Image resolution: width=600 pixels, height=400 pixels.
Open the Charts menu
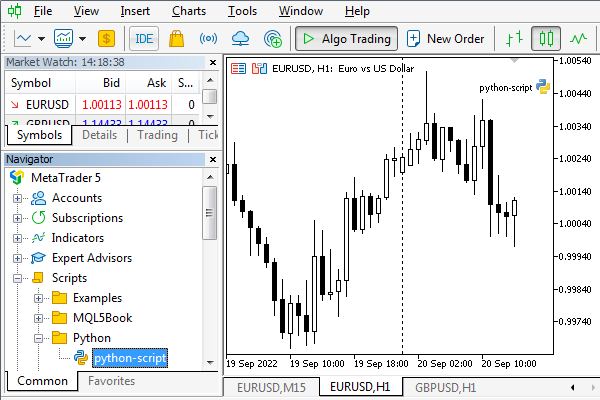(x=189, y=11)
